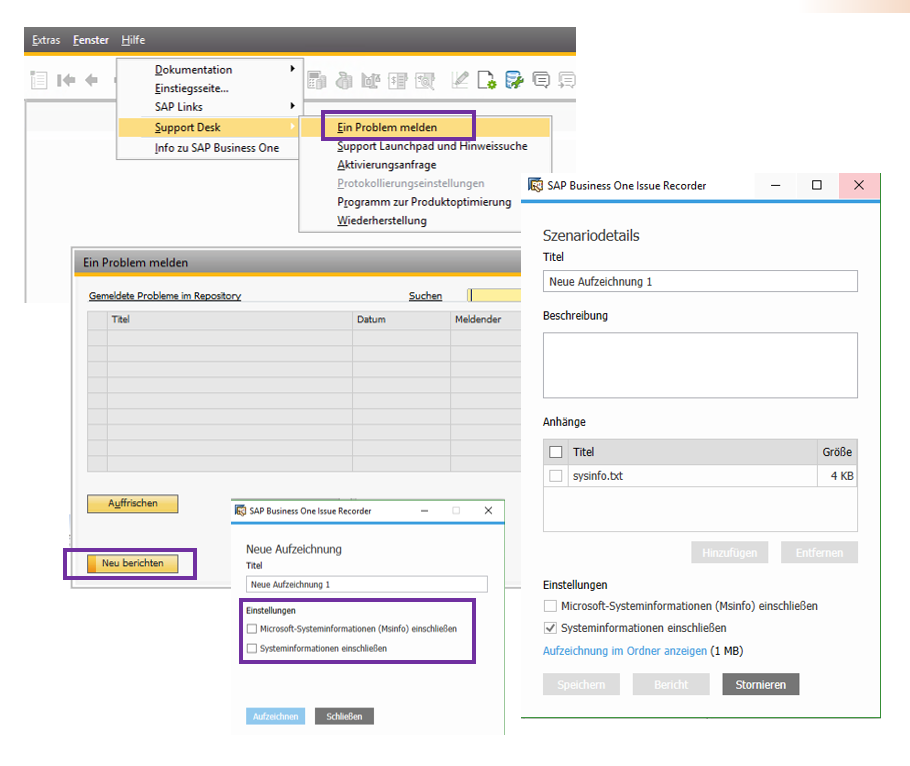
Task: Click the Neu berichten button
Action: coord(132,563)
